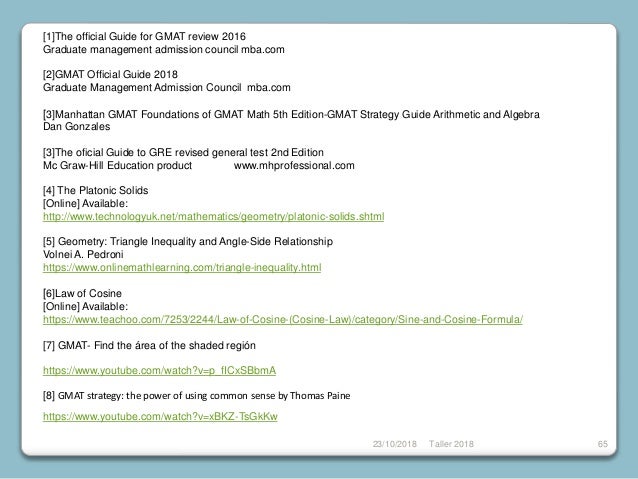
Task: Click the '[2]GMAT Official Guide 2018' line
Action: tap(110, 74)
